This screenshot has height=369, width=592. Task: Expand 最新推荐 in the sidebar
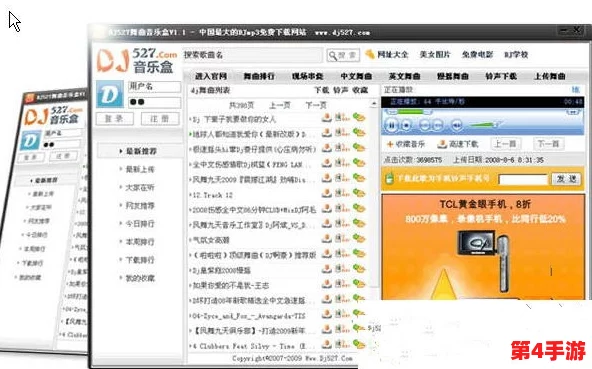139,151
